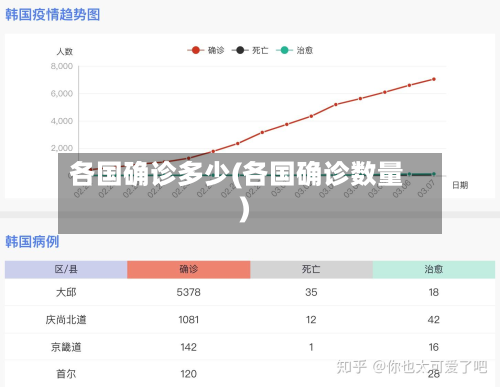The image size is (500, 387).
Task: Toggle the 死亡 legend series
Action: 250,50
